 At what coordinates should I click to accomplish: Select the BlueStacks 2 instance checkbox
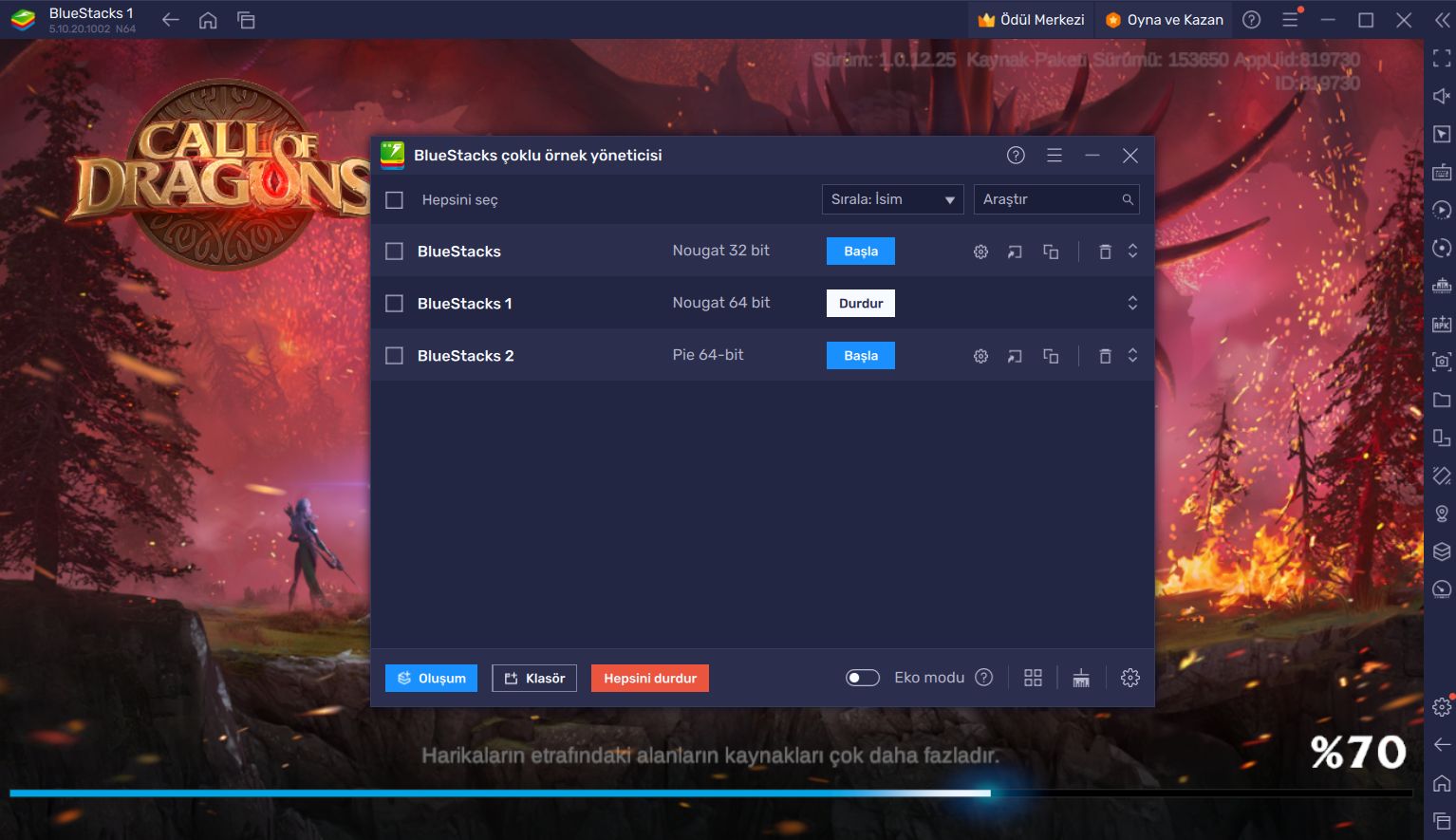tap(395, 356)
